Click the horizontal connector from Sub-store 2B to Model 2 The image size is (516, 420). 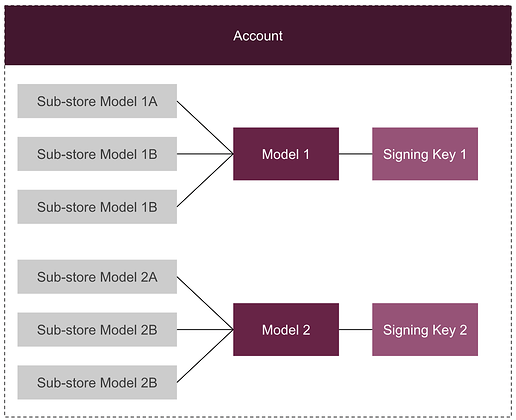coord(205,330)
